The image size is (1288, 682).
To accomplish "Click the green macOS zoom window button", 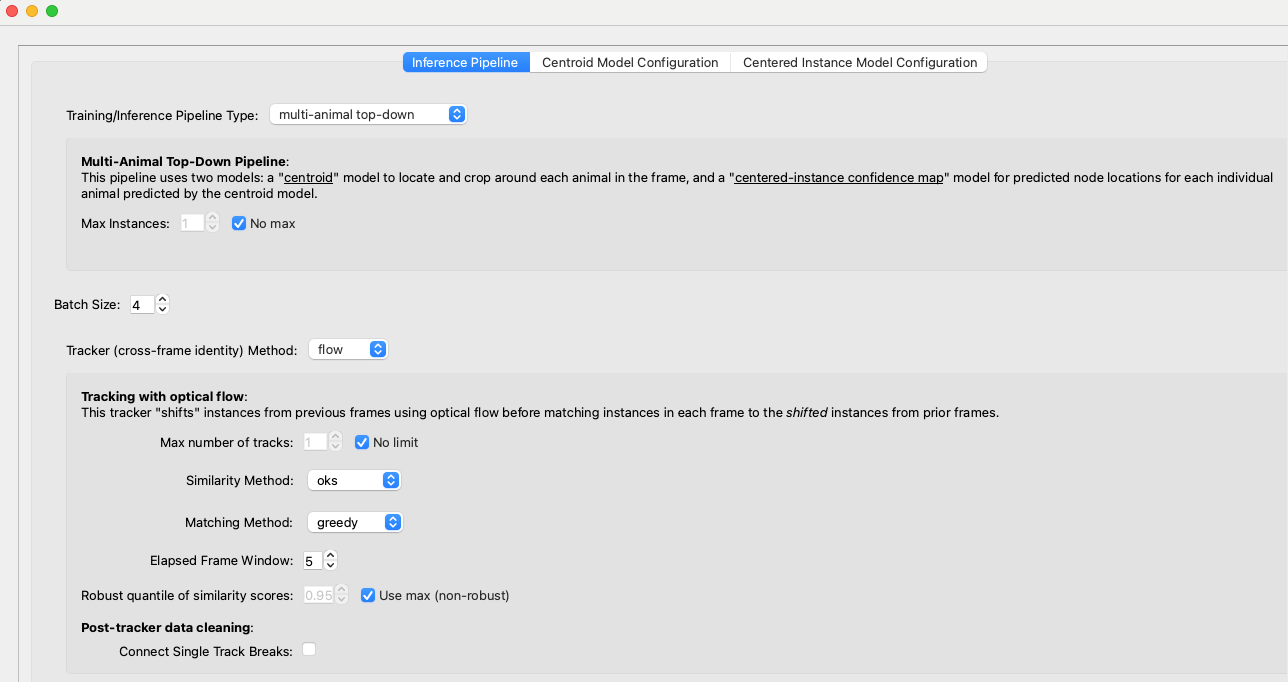I will pos(52,11).
